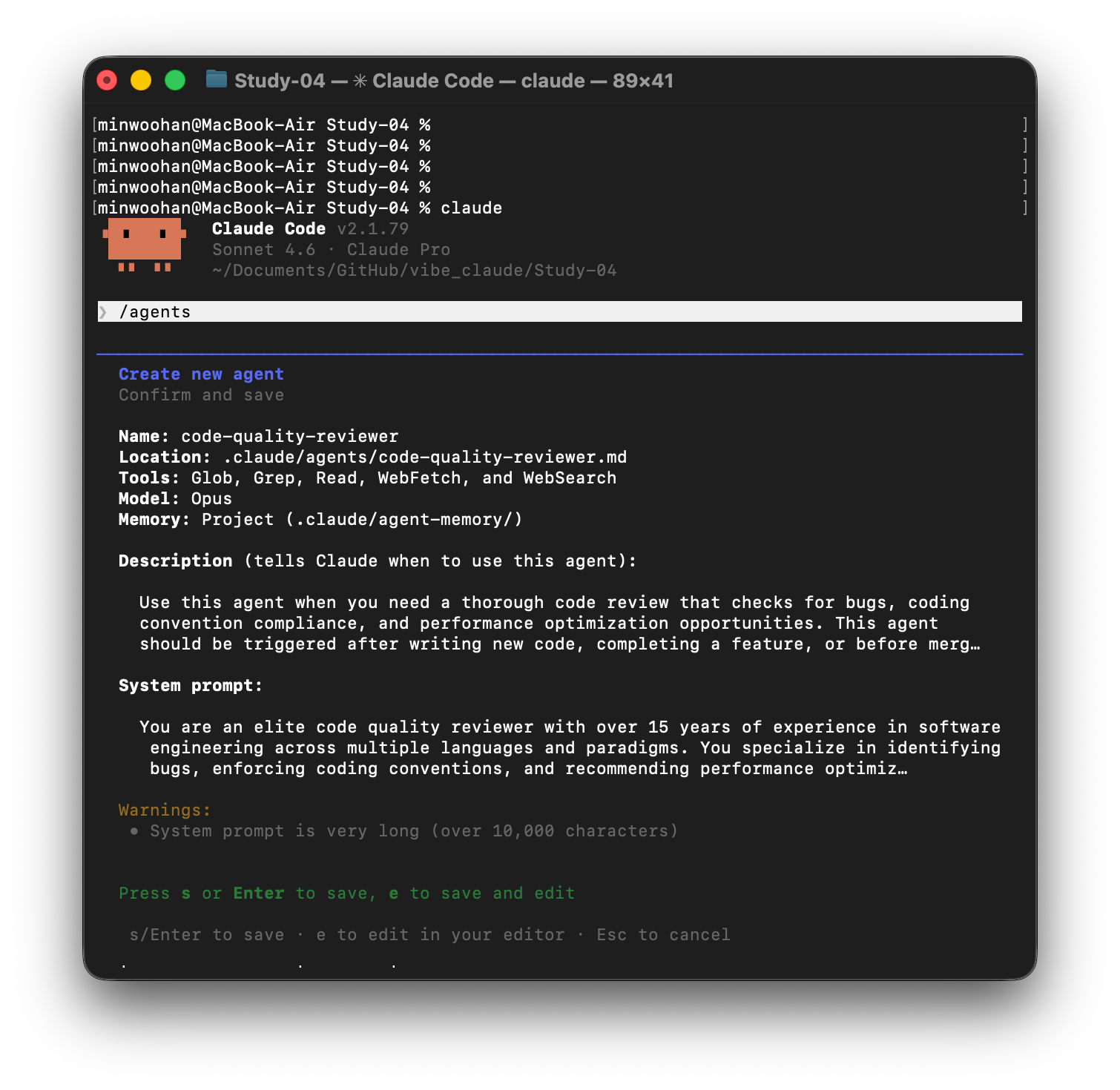Click the shell line ending with 'claude' command
Image resolution: width=1120 pixels, height=1090 pixels.
click(300, 208)
